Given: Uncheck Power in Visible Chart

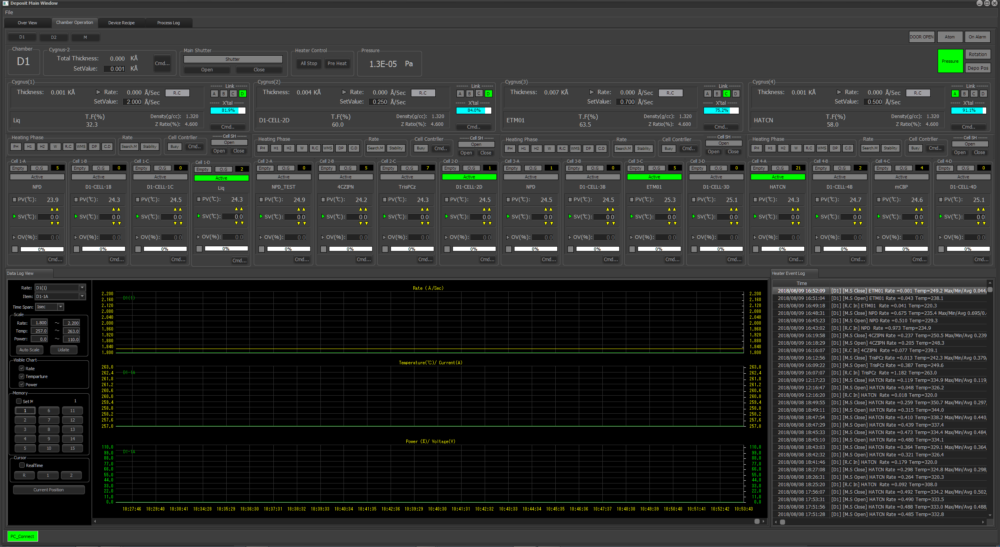Looking at the screenshot, I should 22,384.
